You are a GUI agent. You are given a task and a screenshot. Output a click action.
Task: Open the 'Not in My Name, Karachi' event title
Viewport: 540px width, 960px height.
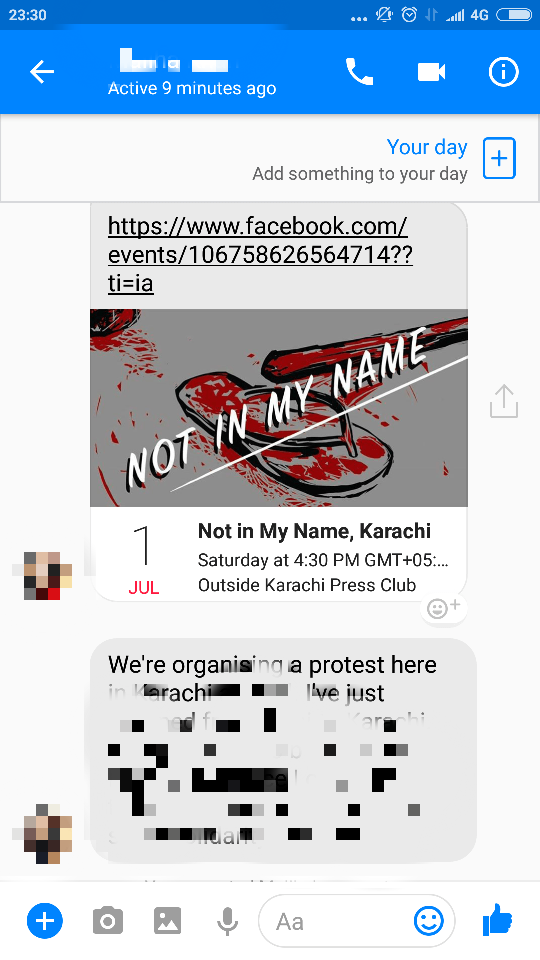coord(314,531)
